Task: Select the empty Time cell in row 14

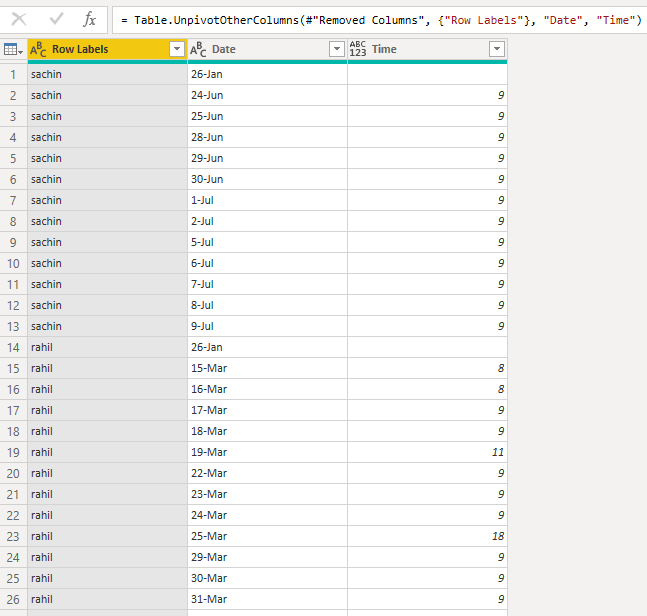Action: (427, 348)
